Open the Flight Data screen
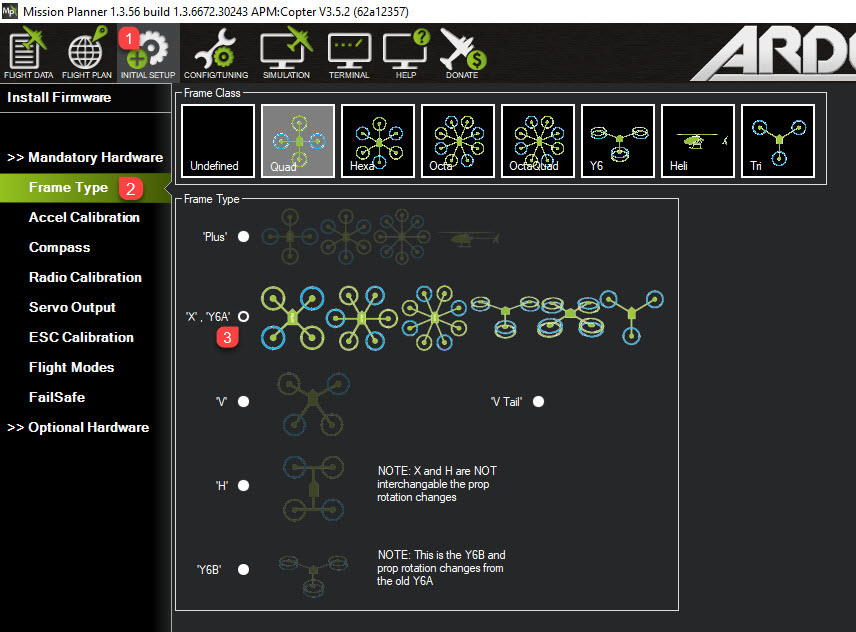Image resolution: width=856 pixels, height=632 pixels. (27, 52)
